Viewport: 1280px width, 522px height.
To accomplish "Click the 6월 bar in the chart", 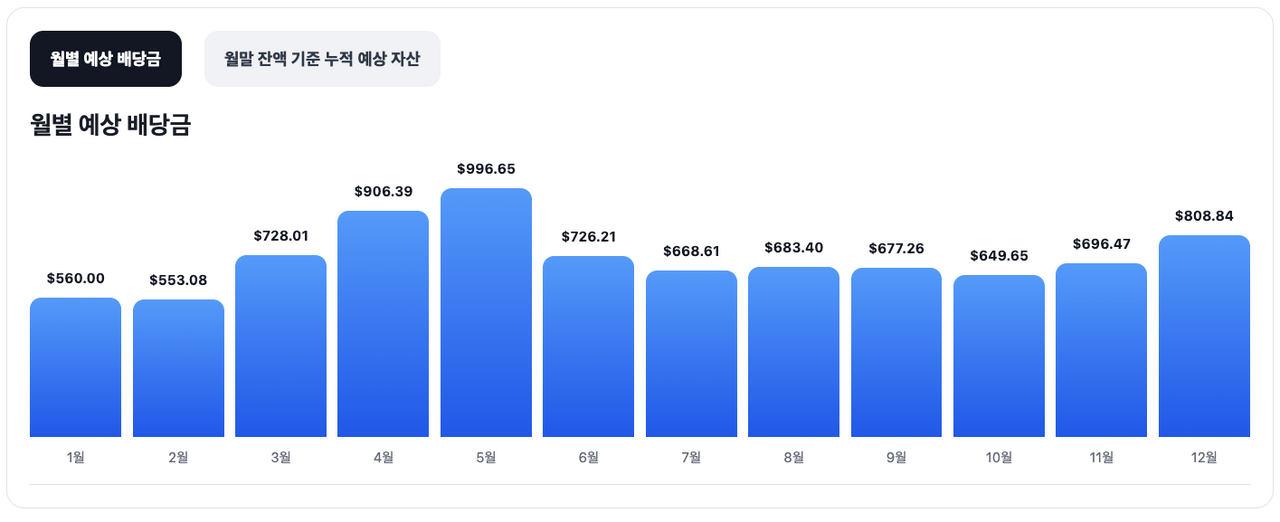I will [x=588, y=347].
